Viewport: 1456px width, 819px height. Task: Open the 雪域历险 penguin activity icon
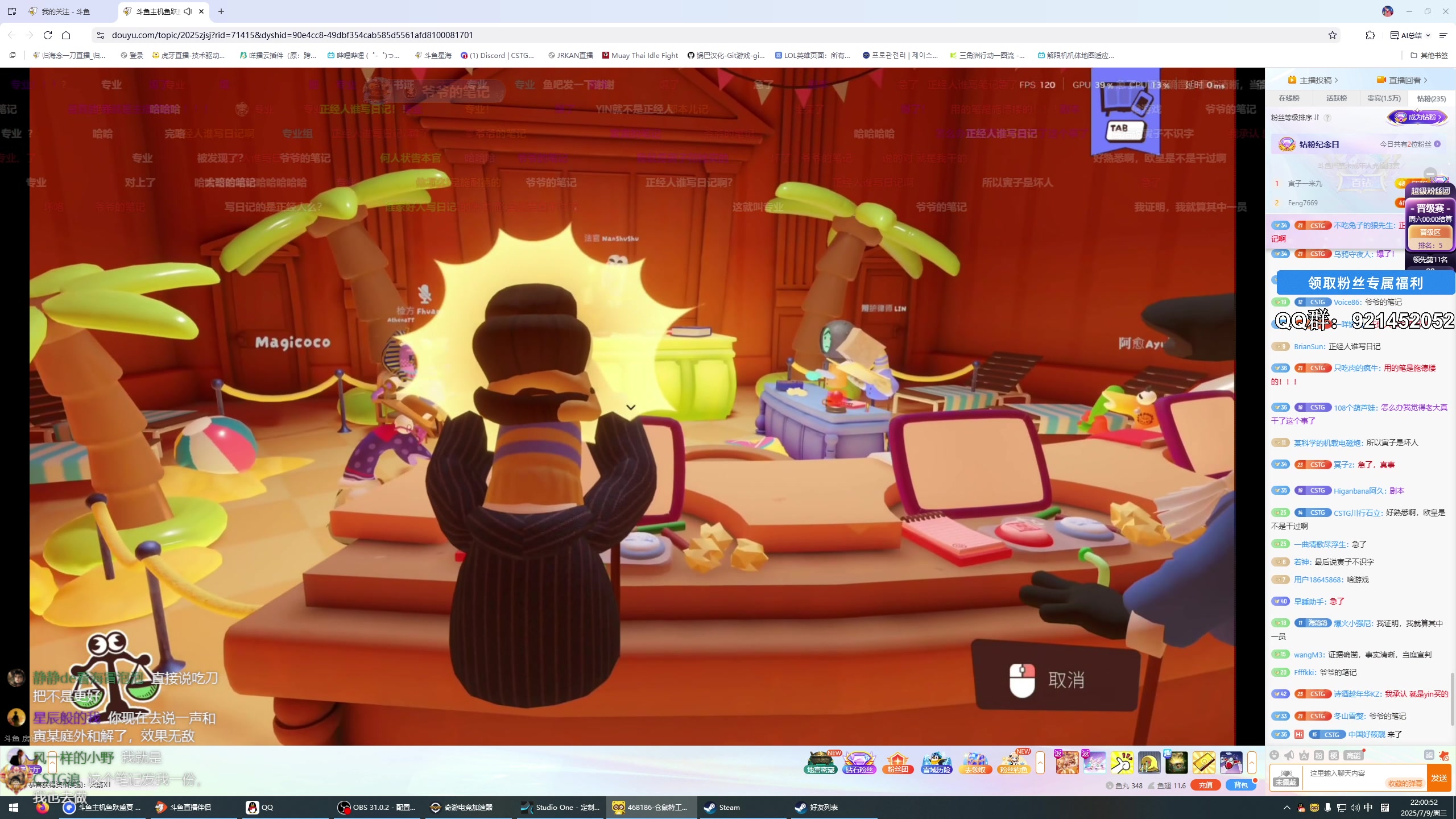(936, 763)
